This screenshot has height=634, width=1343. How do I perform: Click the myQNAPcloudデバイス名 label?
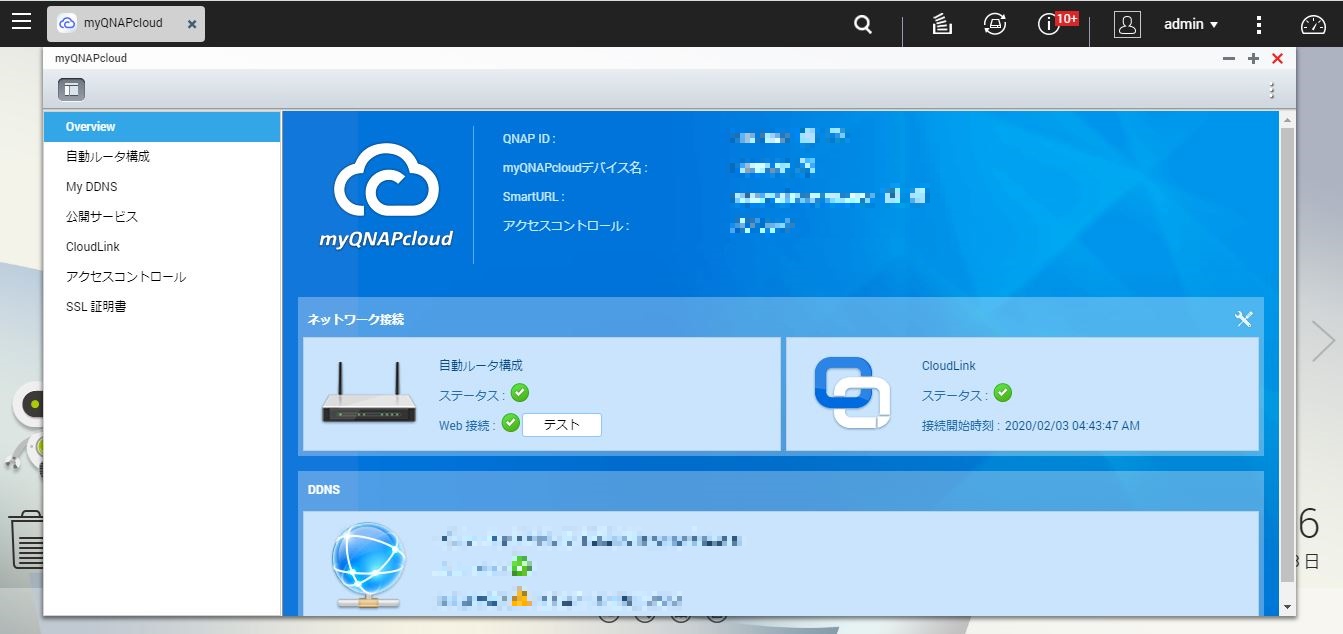575,168
